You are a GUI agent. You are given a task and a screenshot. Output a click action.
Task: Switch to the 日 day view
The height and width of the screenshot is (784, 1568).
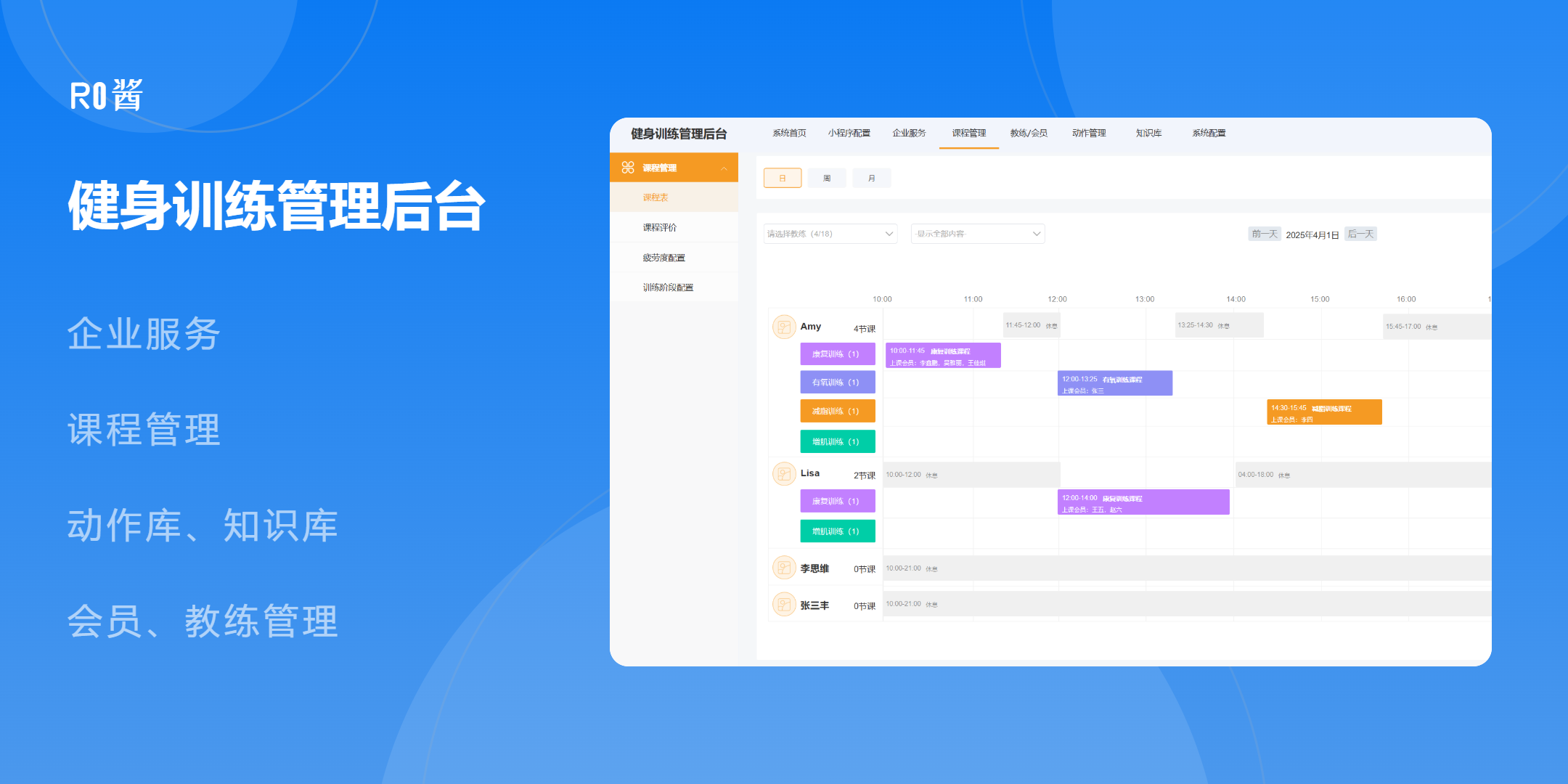[783, 178]
